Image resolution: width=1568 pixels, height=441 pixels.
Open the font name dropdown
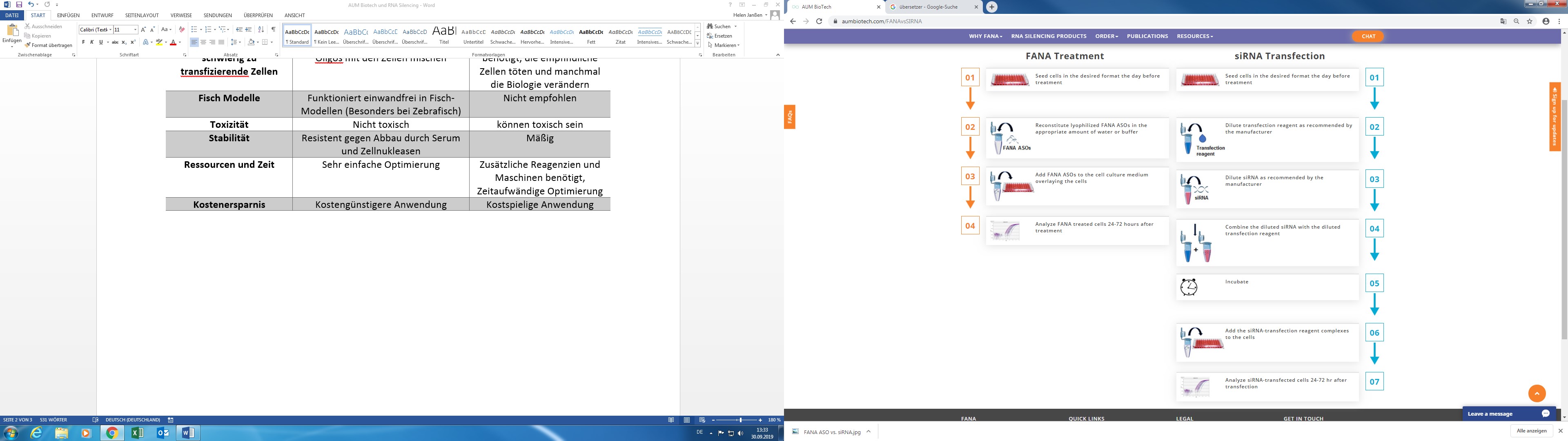tap(110, 29)
